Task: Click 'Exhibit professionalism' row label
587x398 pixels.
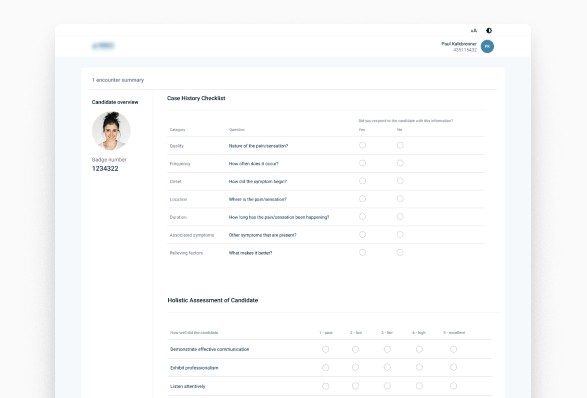Action: click(194, 368)
